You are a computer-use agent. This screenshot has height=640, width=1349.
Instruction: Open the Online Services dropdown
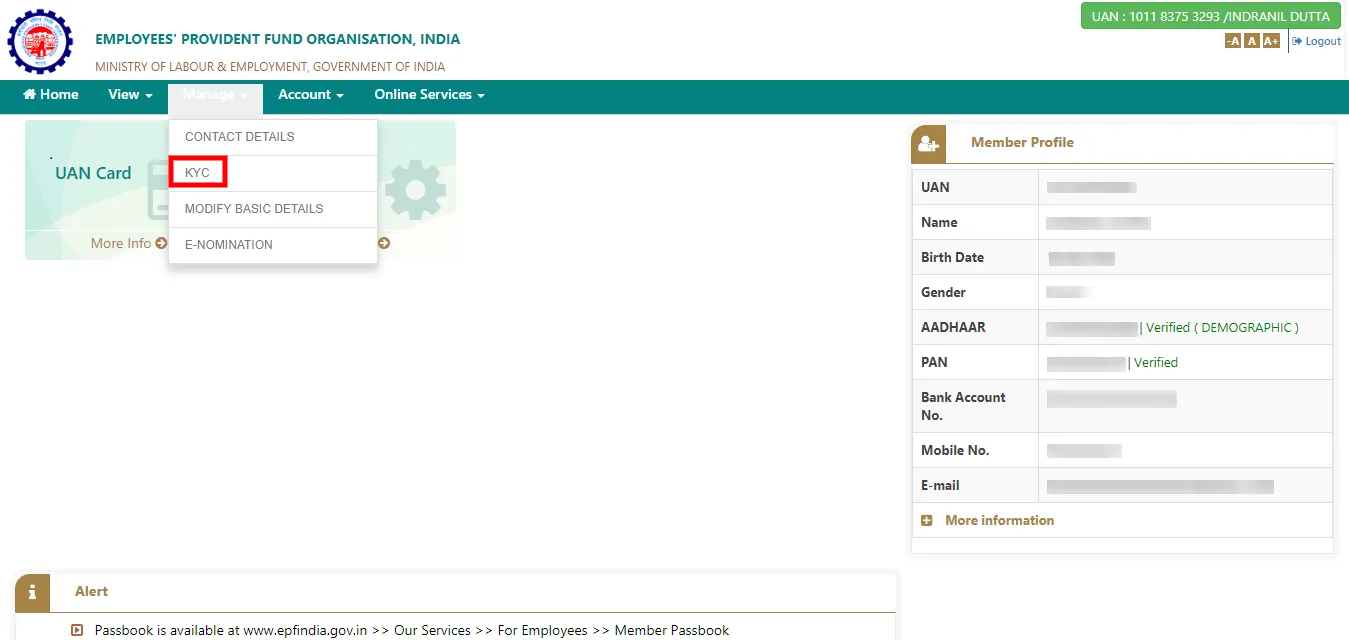[x=429, y=94]
